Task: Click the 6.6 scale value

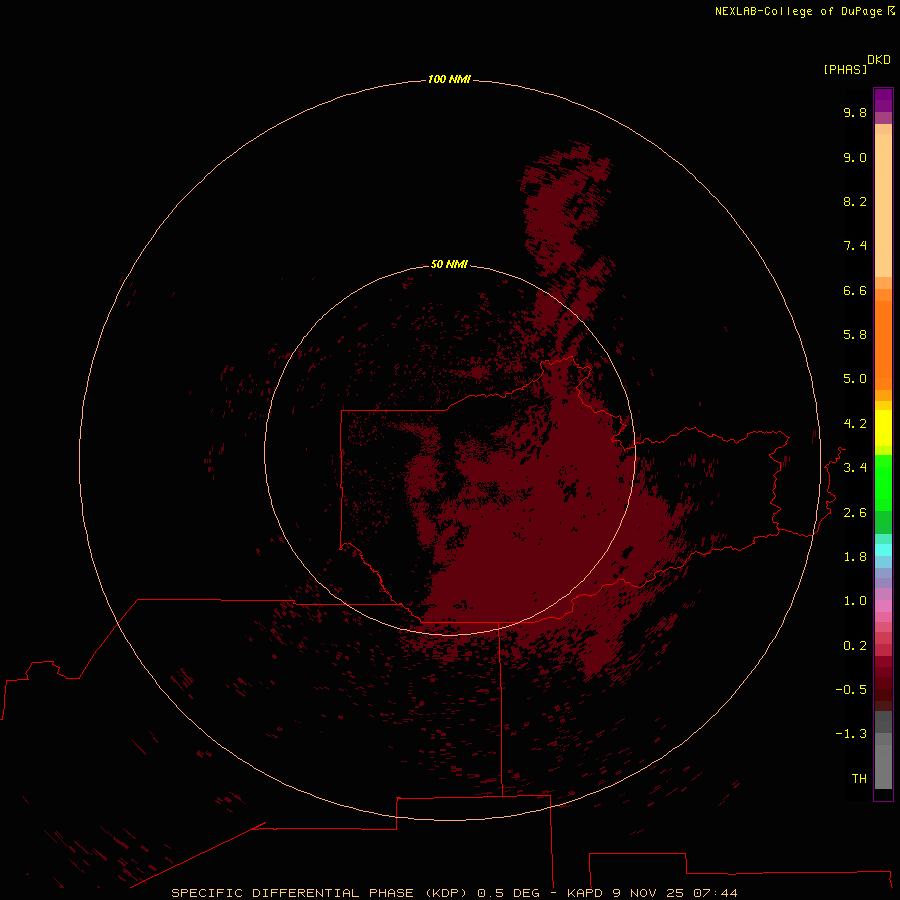Action: (x=855, y=290)
